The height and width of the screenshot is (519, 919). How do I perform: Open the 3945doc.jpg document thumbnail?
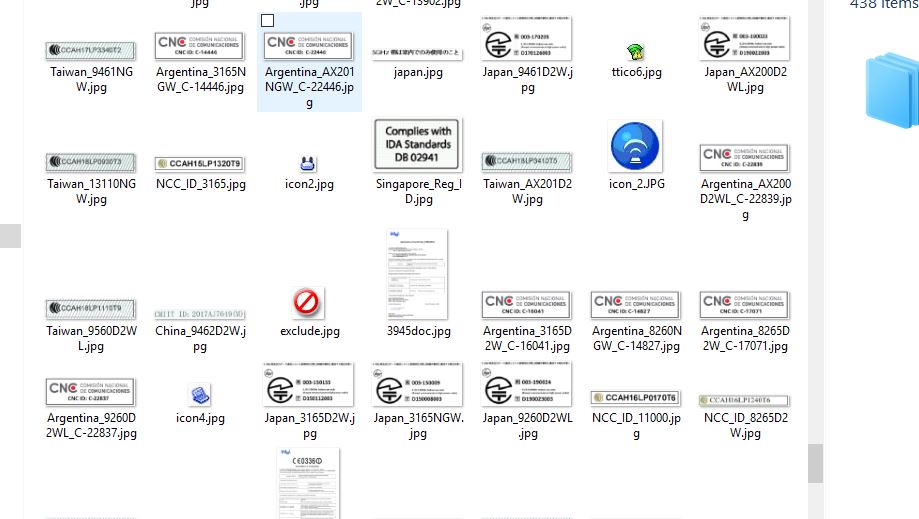(x=417, y=274)
